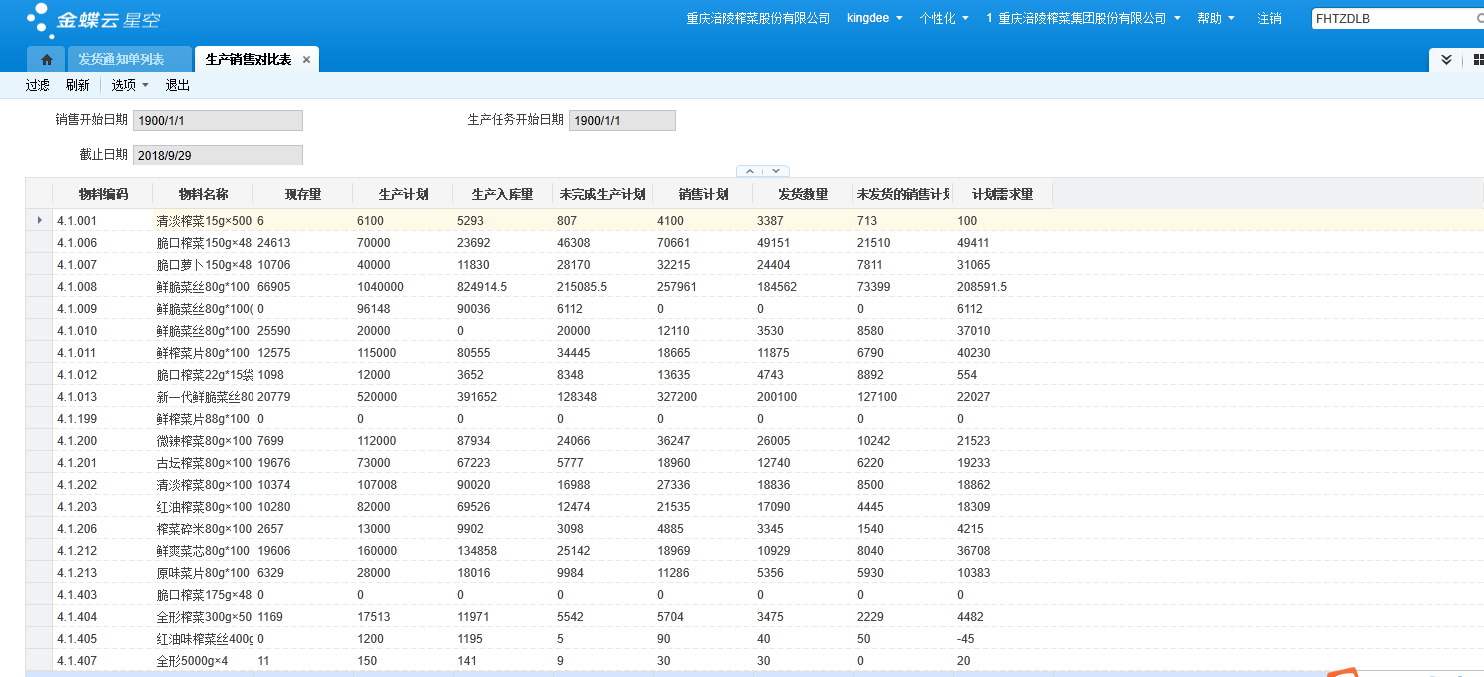Image resolution: width=1484 pixels, height=677 pixels.
Task: Open the 个性化 dropdown menu
Action: click(944, 18)
